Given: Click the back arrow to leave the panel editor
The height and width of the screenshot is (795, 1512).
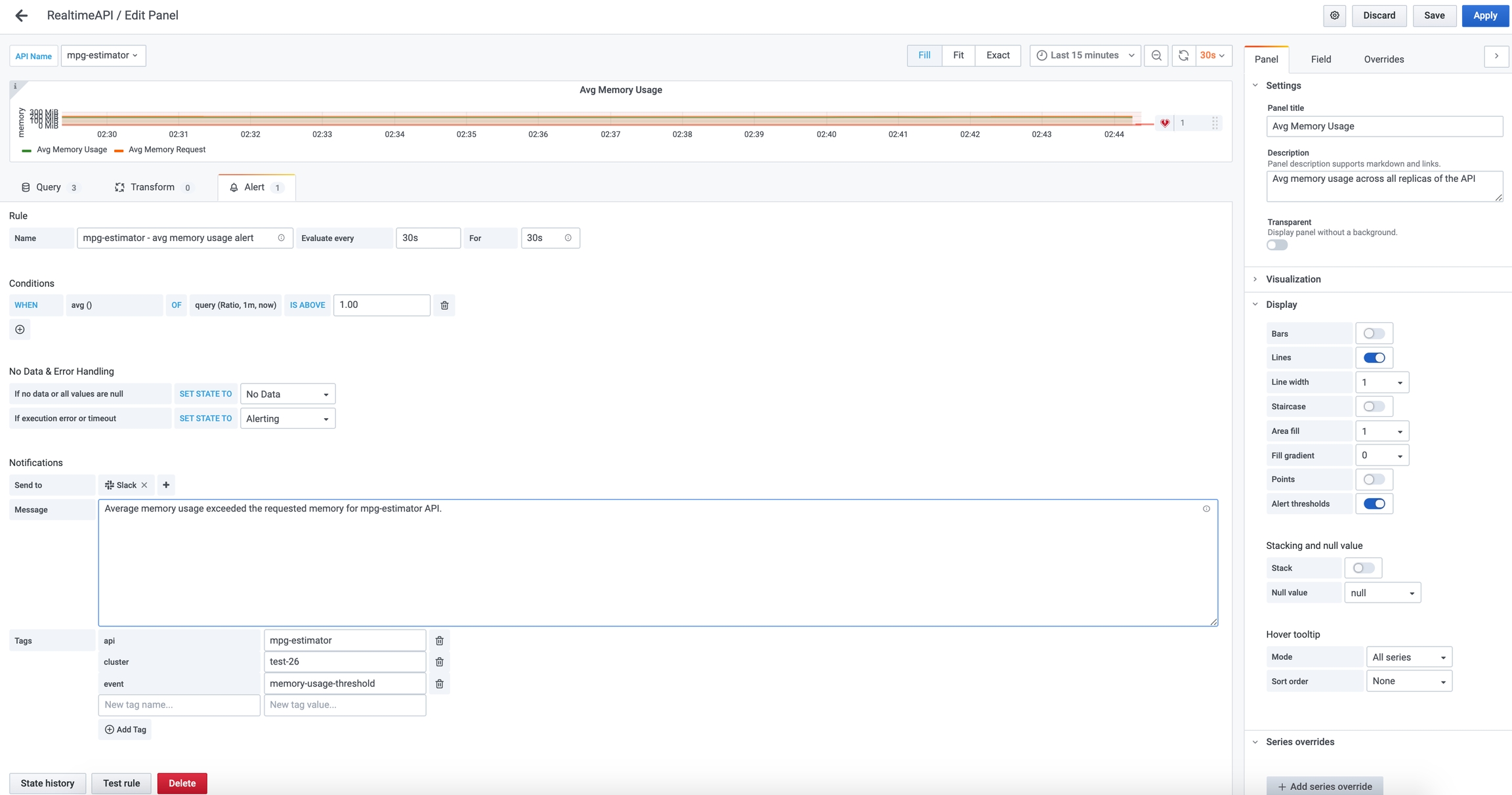Looking at the screenshot, I should [21, 16].
